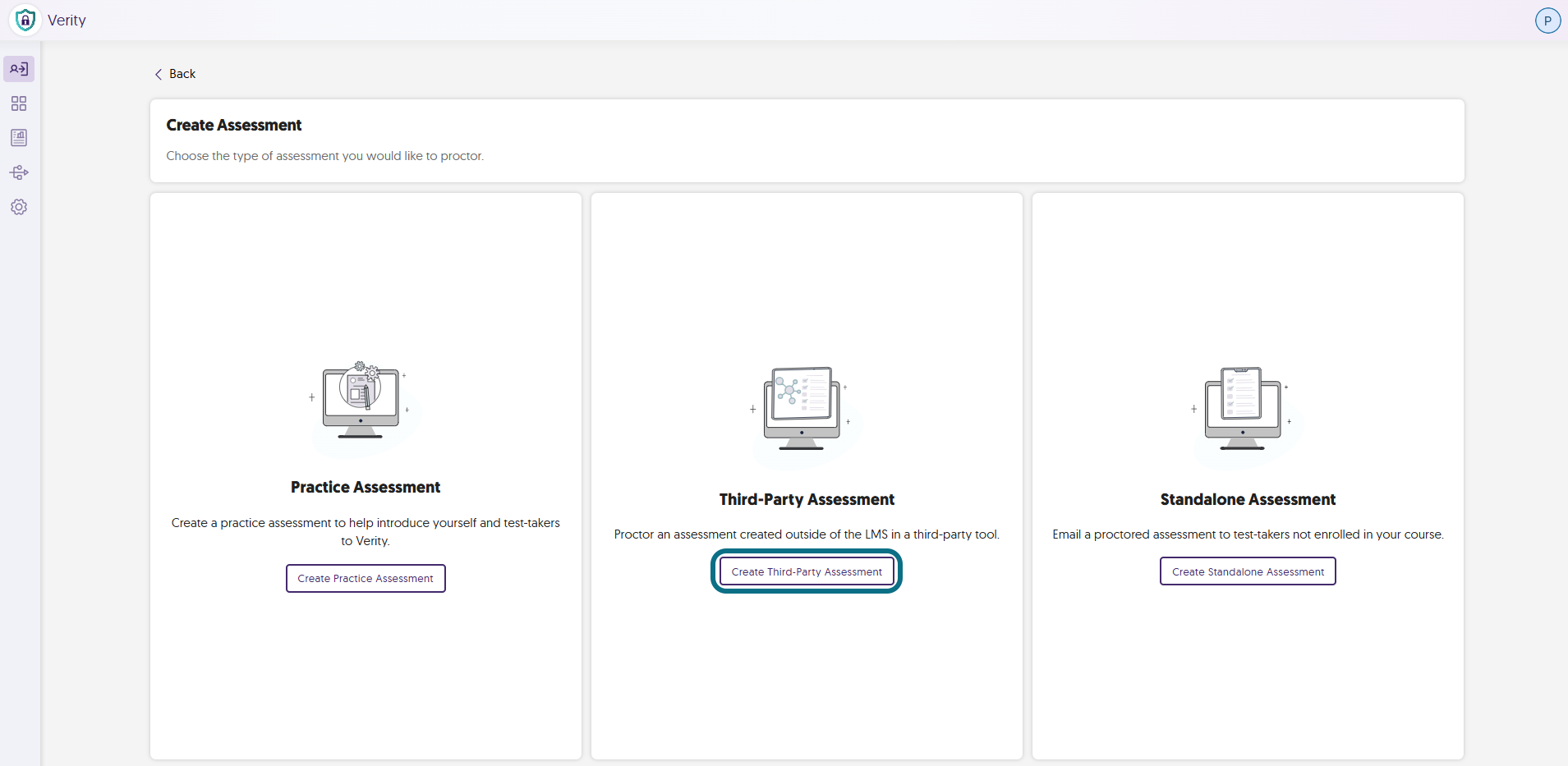
Task: Click the 'Practice Assessment' heading
Action: [366, 487]
